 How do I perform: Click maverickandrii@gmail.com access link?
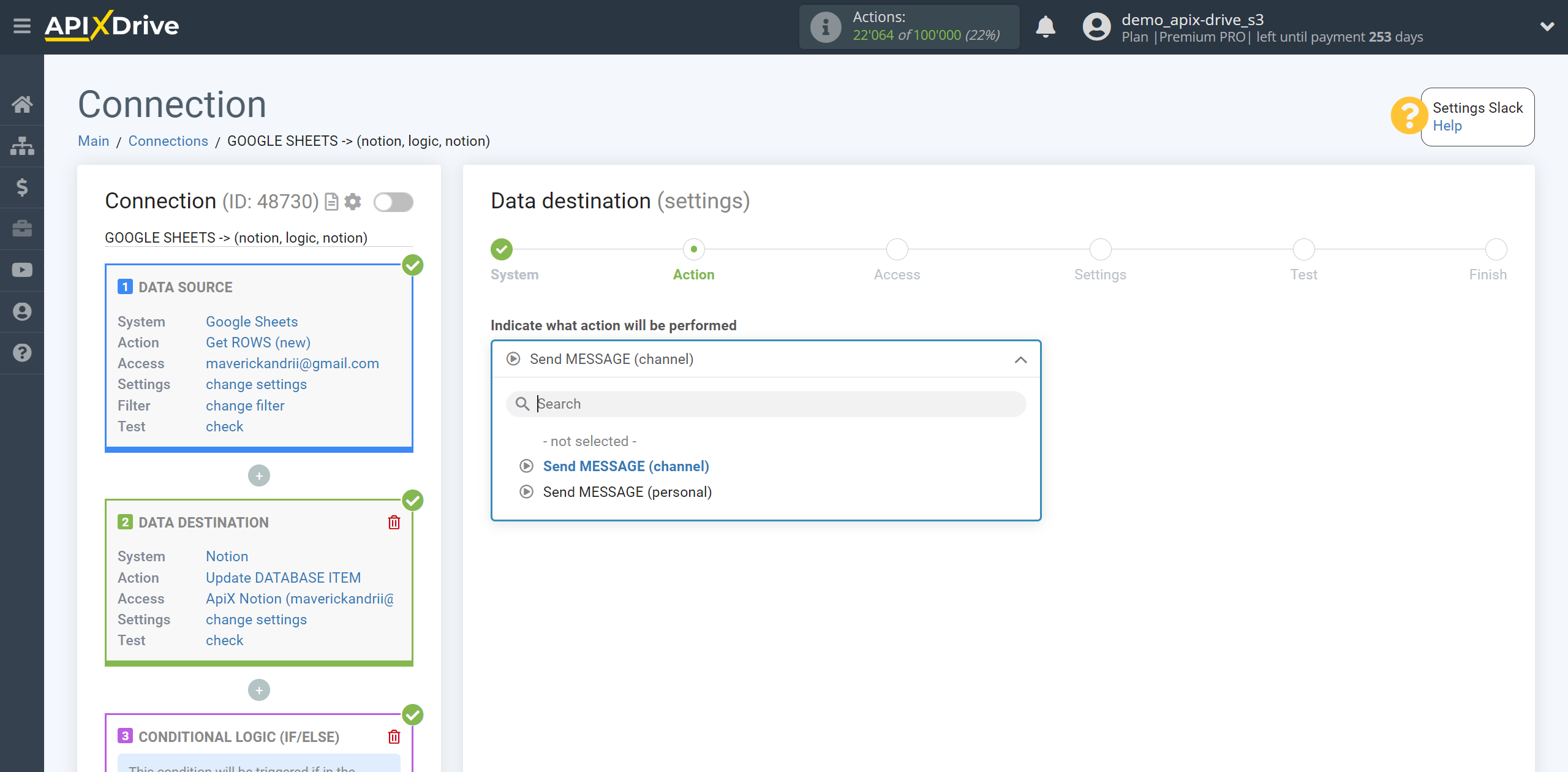(292, 363)
